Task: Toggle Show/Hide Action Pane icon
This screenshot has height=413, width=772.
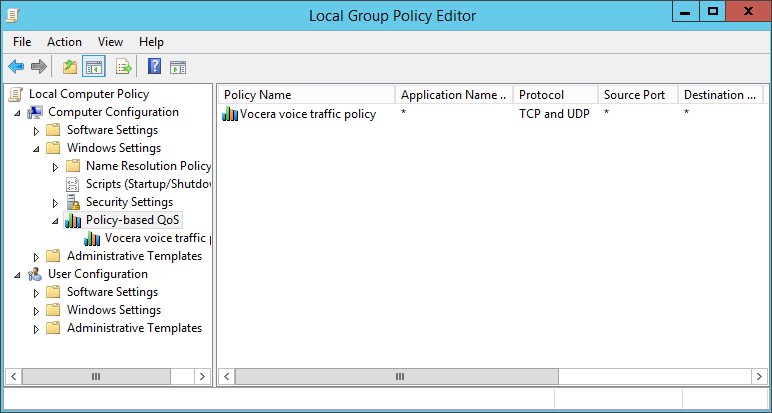Action: point(178,67)
